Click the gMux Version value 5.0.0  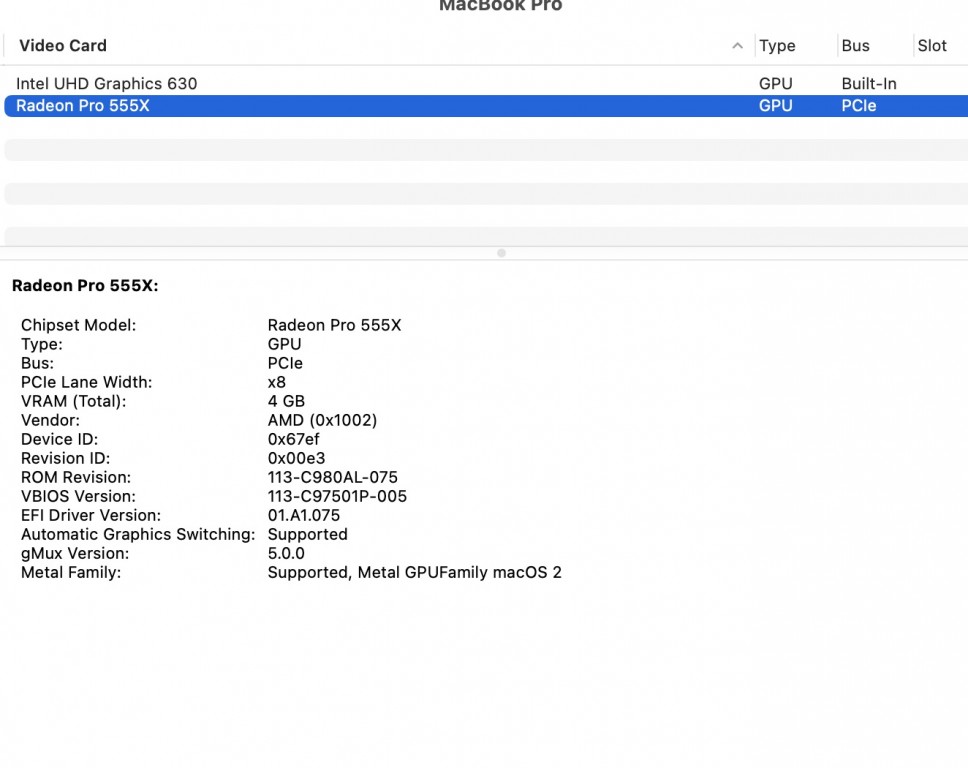[286, 554]
